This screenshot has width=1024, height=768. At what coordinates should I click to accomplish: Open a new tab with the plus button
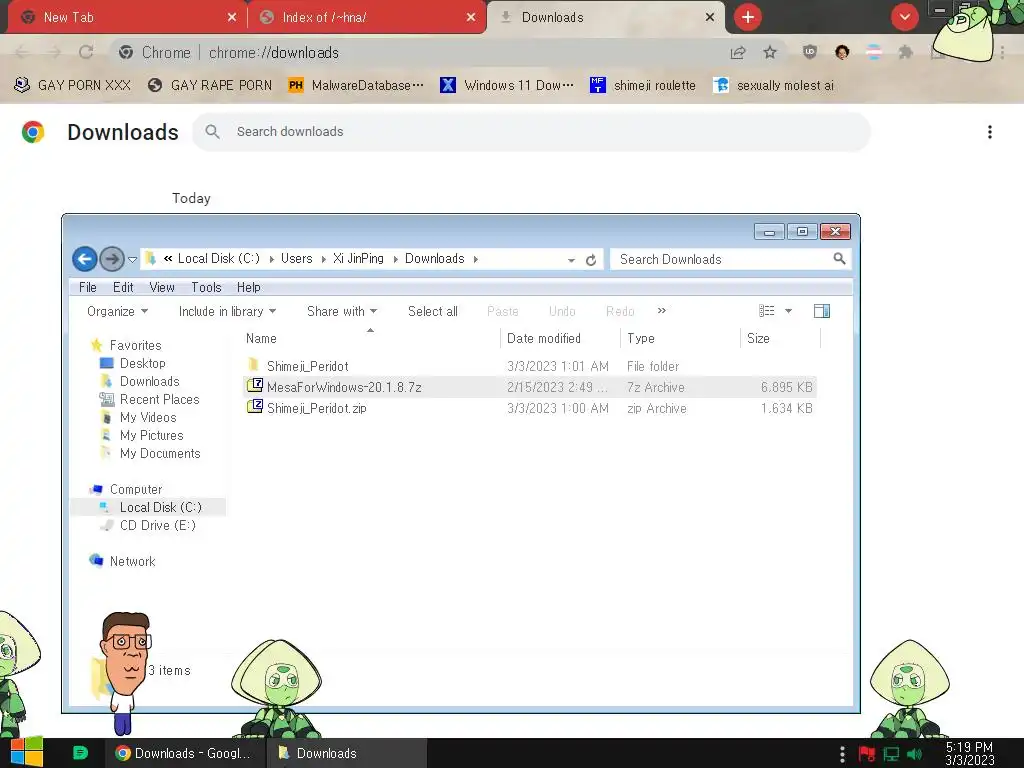(x=748, y=17)
